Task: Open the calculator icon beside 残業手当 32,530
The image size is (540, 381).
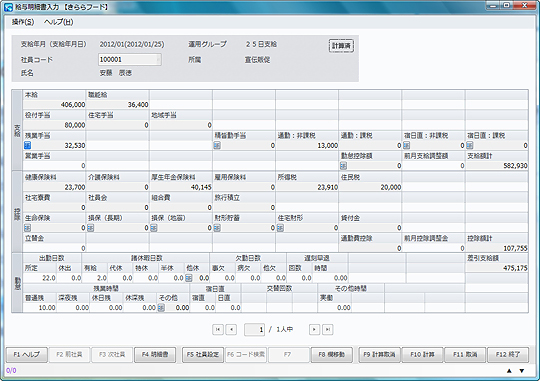Action: tap(27, 146)
